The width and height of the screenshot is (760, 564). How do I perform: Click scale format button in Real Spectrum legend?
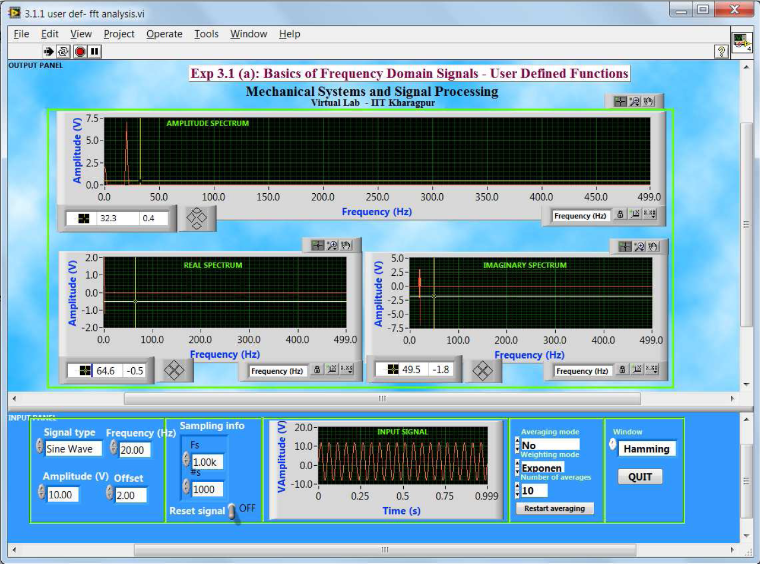click(347, 369)
